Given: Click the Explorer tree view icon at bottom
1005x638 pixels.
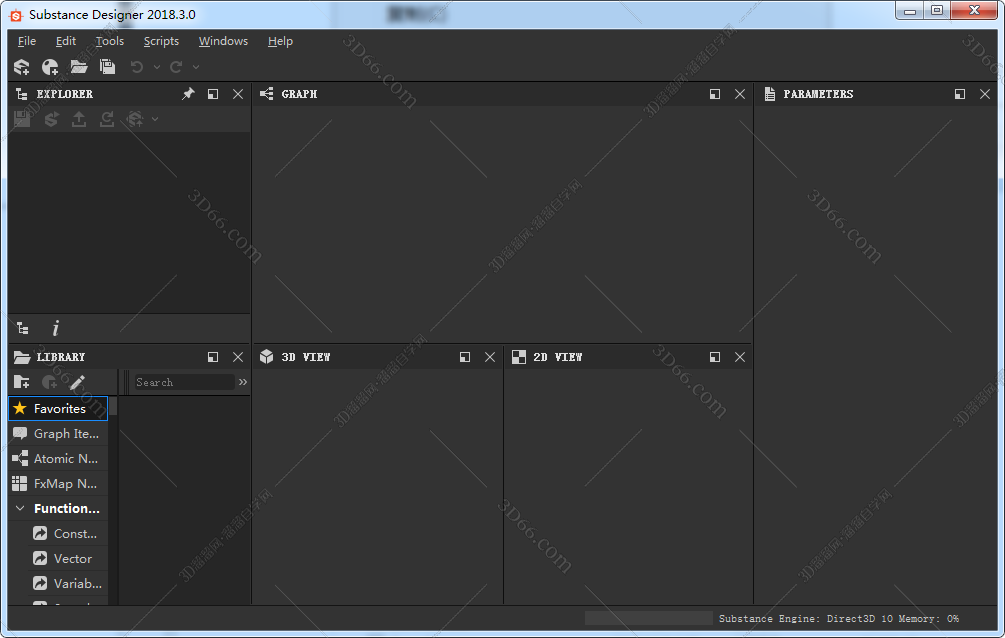Looking at the screenshot, I should pos(23,328).
